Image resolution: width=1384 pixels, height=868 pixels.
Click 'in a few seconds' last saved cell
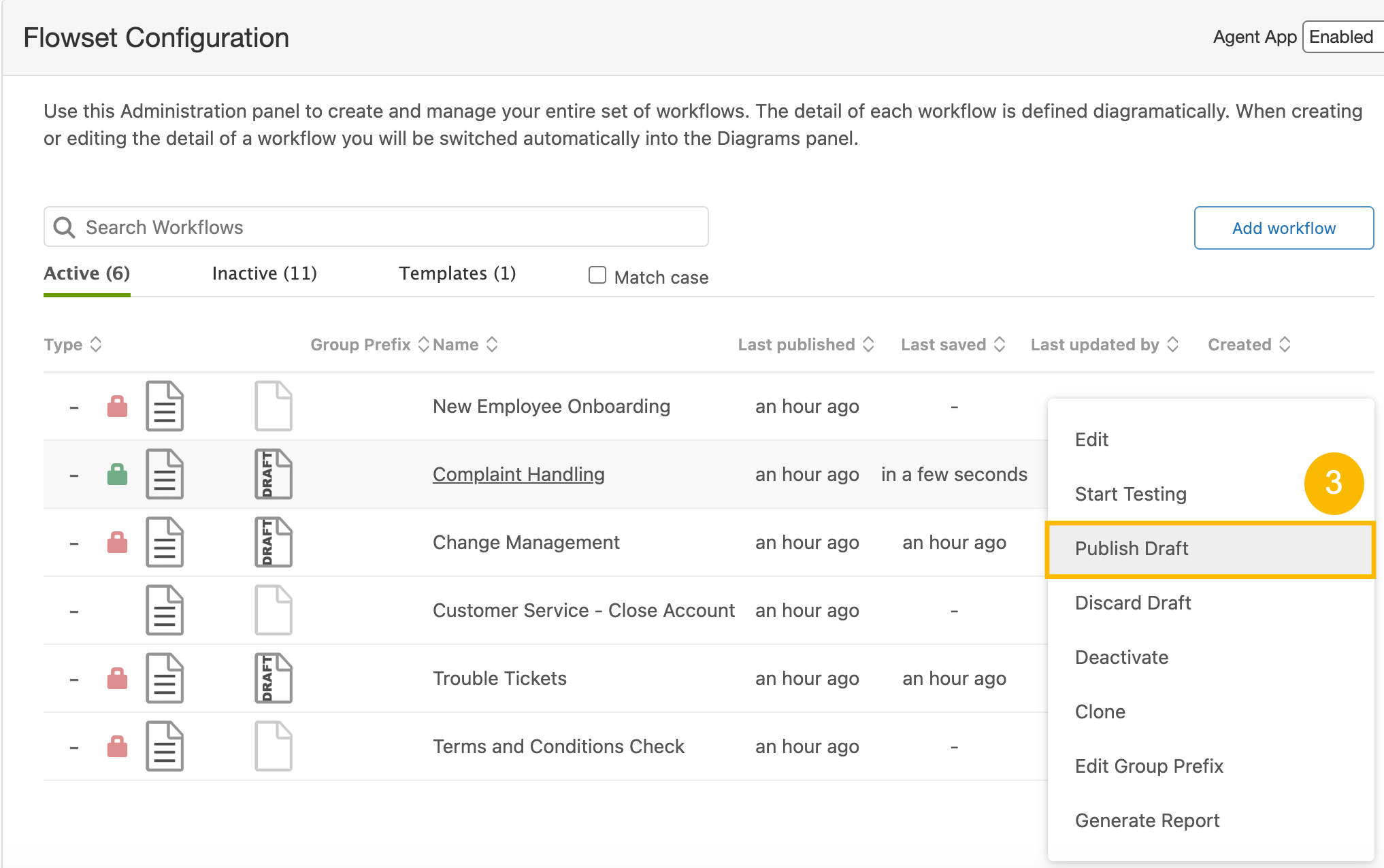coord(954,474)
